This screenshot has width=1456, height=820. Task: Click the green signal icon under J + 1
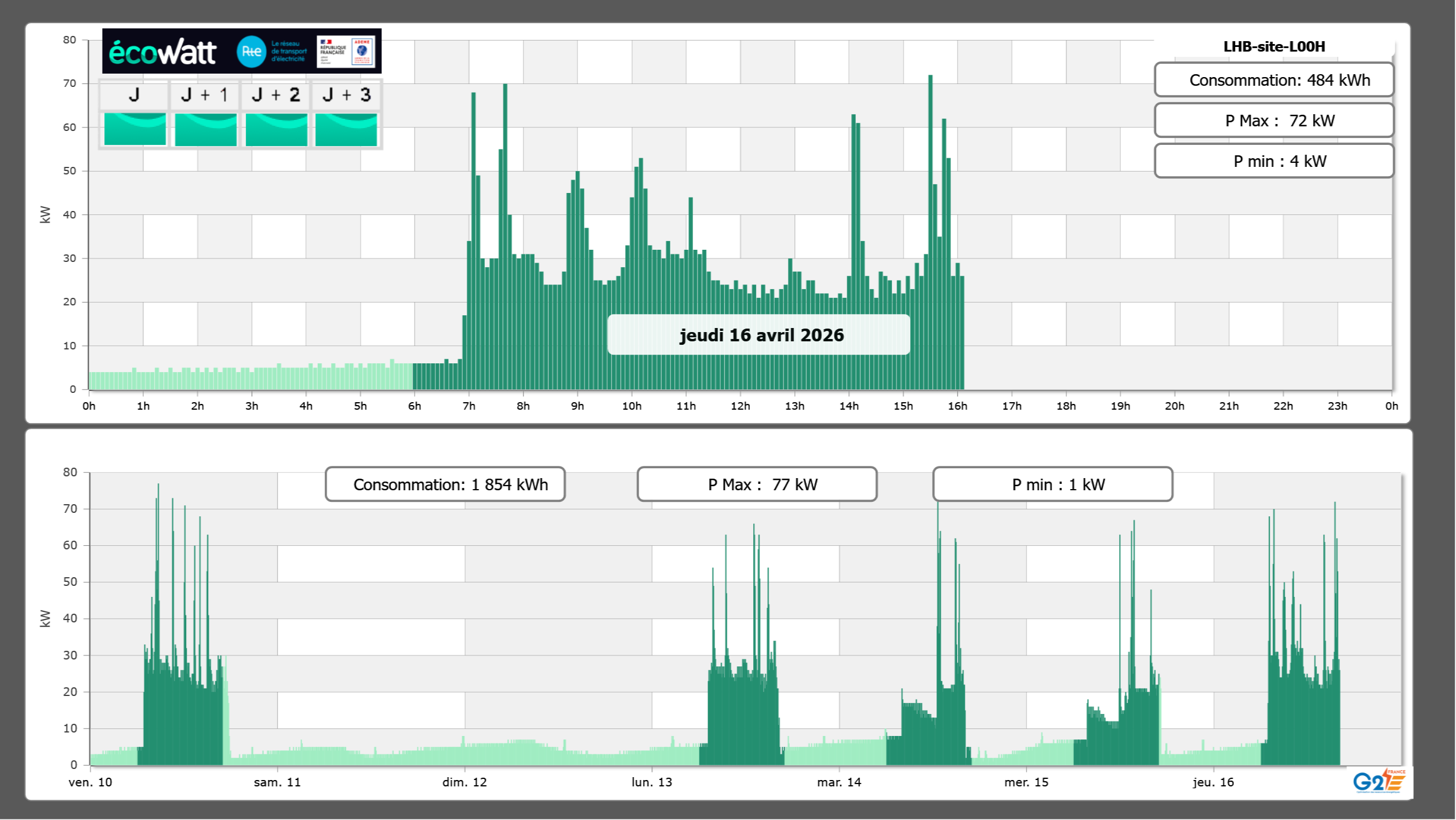205,129
